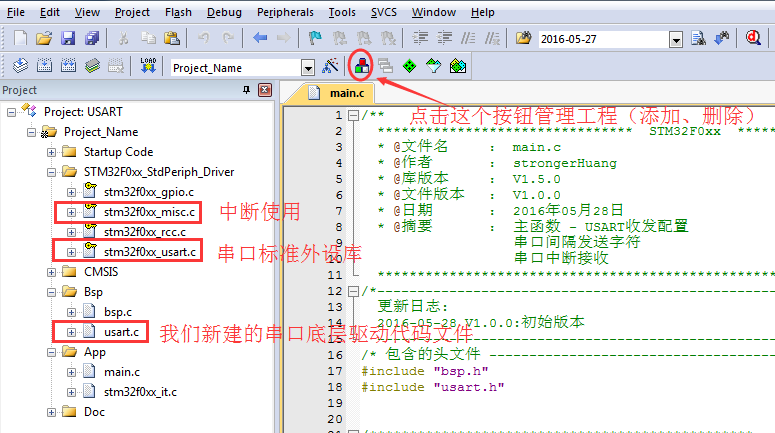Click the Manage Run-Time Environment green diamond icon
This screenshot has height=433, width=775.
410,66
